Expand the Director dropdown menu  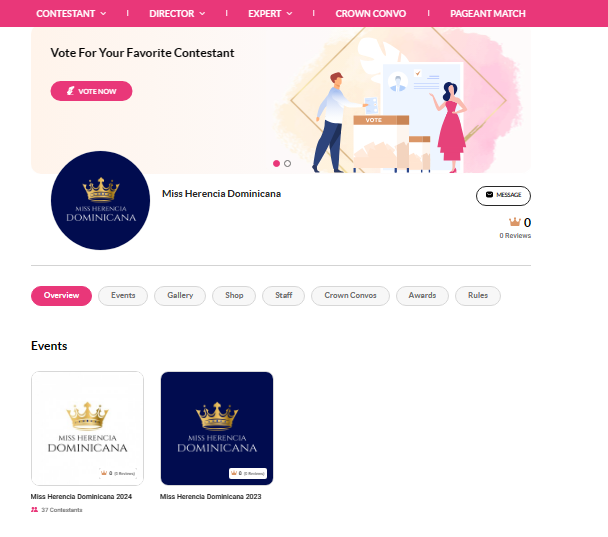click(x=177, y=14)
